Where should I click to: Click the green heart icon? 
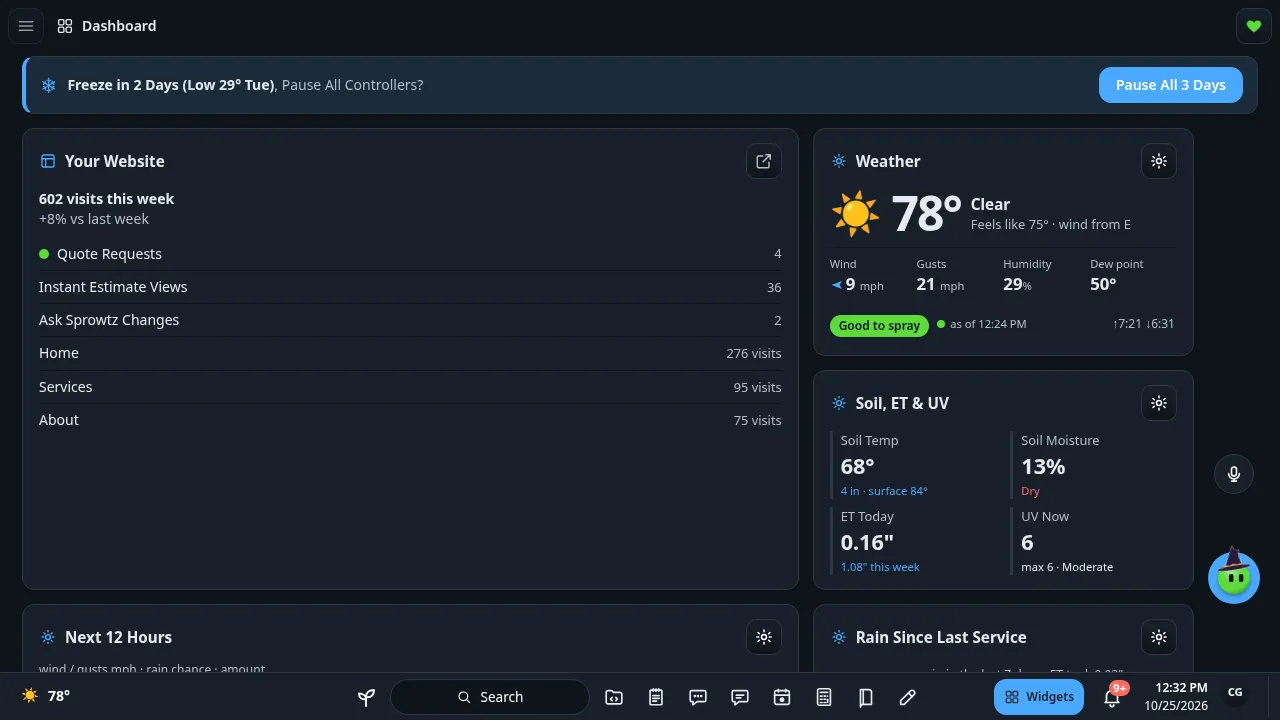pyautogui.click(x=1254, y=26)
